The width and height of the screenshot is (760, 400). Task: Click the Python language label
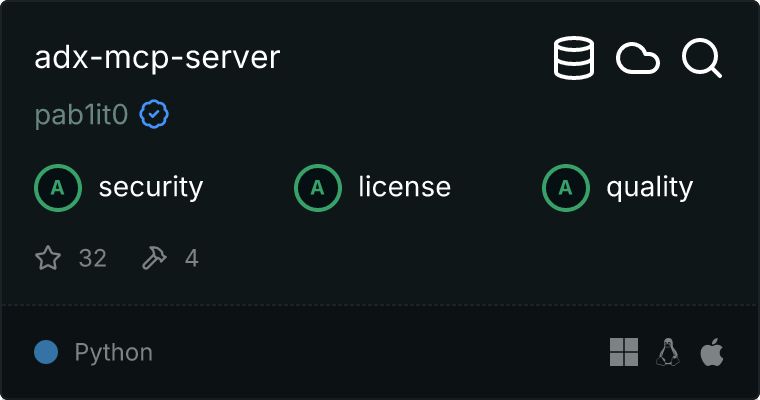point(113,353)
